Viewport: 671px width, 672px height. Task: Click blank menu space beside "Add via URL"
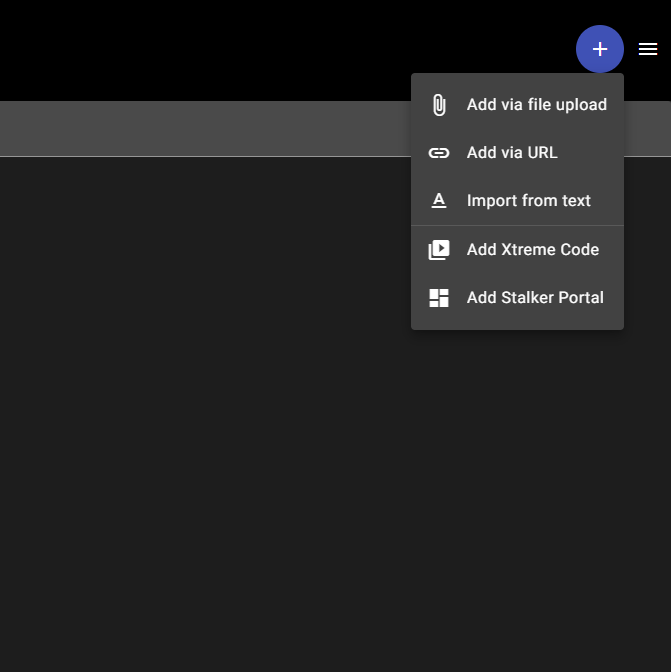(x=595, y=153)
